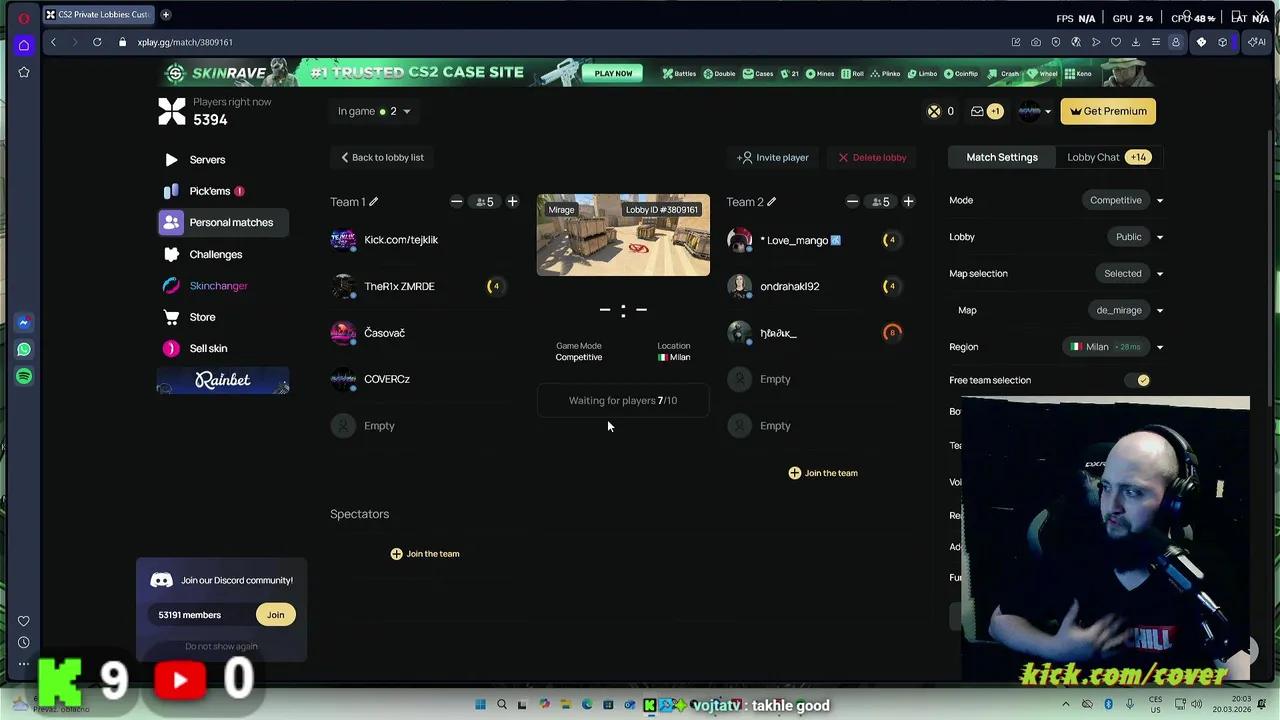Toggle Free team selection switch
The width and height of the screenshot is (1280, 720).
tap(1136, 380)
